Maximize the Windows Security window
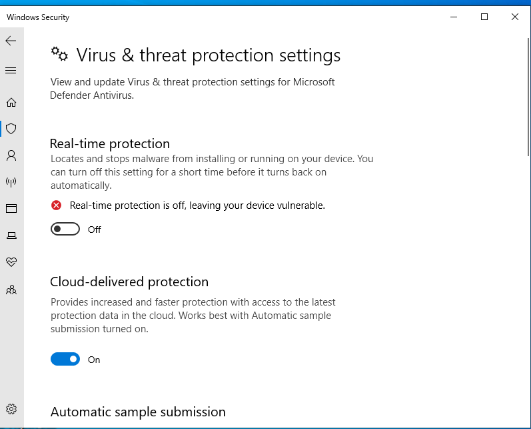The height and width of the screenshot is (429, 531). tap(484, 17)
